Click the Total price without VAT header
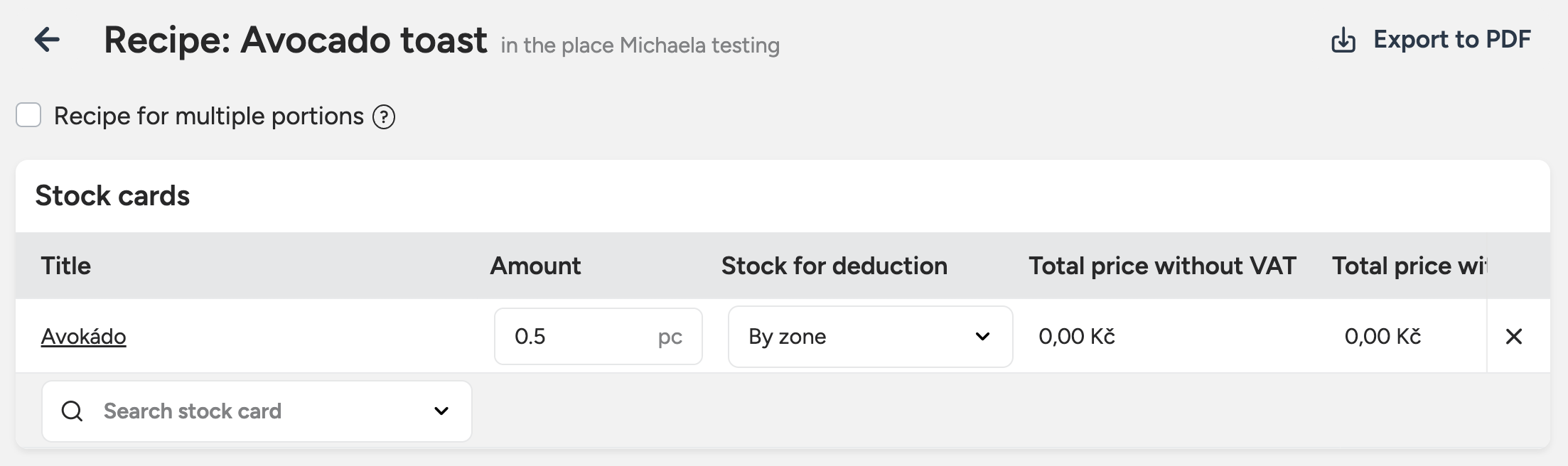 click(1162, 266)
